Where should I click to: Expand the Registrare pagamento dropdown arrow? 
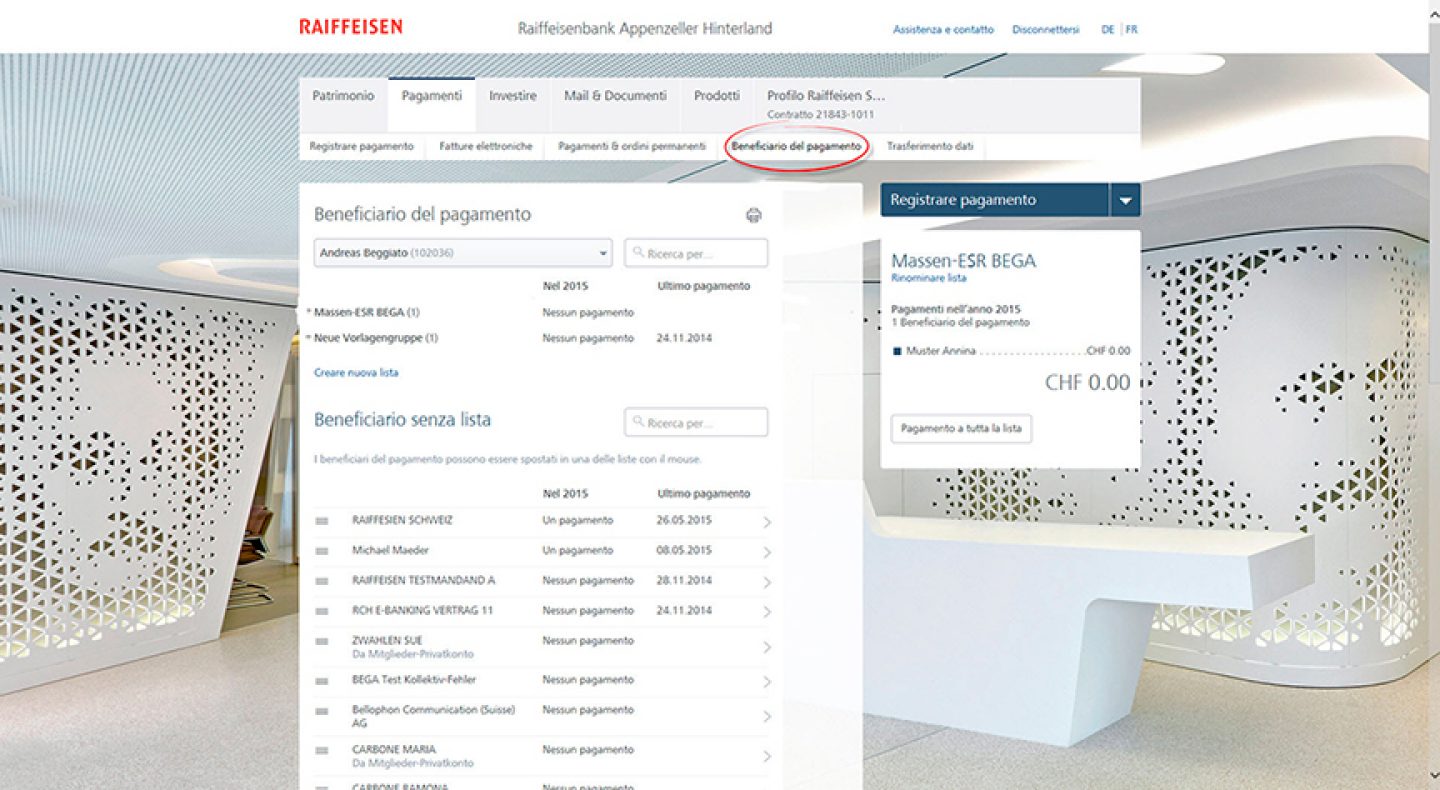point(1125,200)
